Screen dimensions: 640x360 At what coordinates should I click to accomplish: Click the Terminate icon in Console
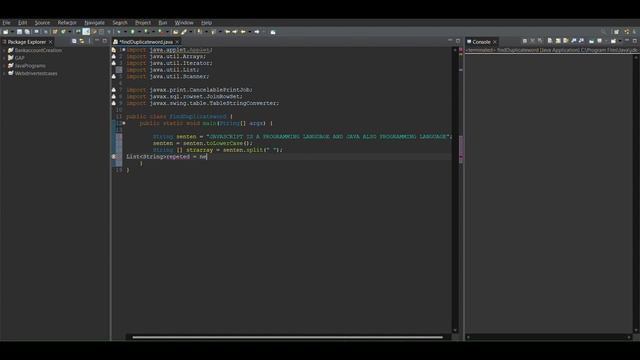(525, 41)
